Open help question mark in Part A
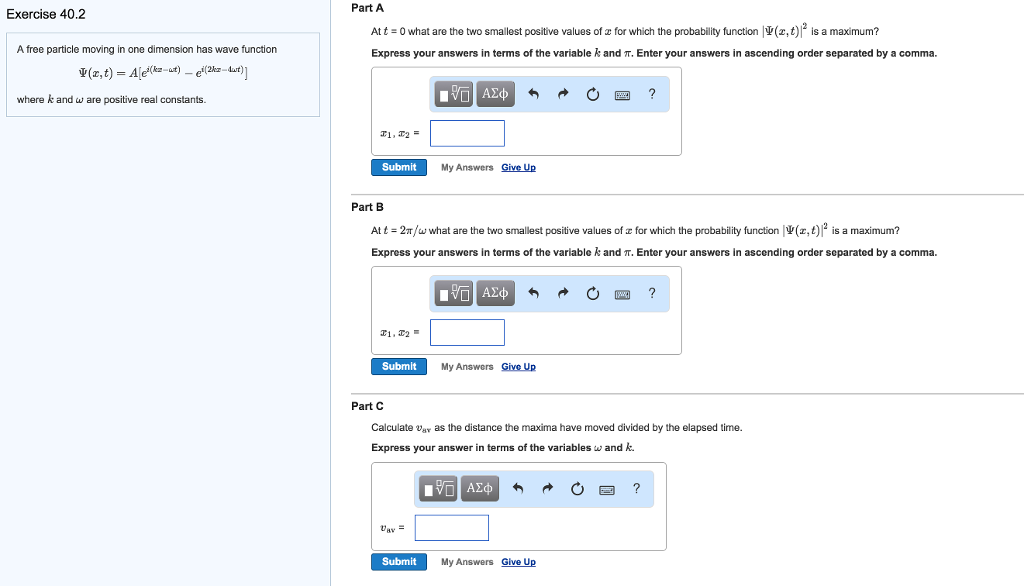This screenshot has width=1024, height=586. click(652, 94)
